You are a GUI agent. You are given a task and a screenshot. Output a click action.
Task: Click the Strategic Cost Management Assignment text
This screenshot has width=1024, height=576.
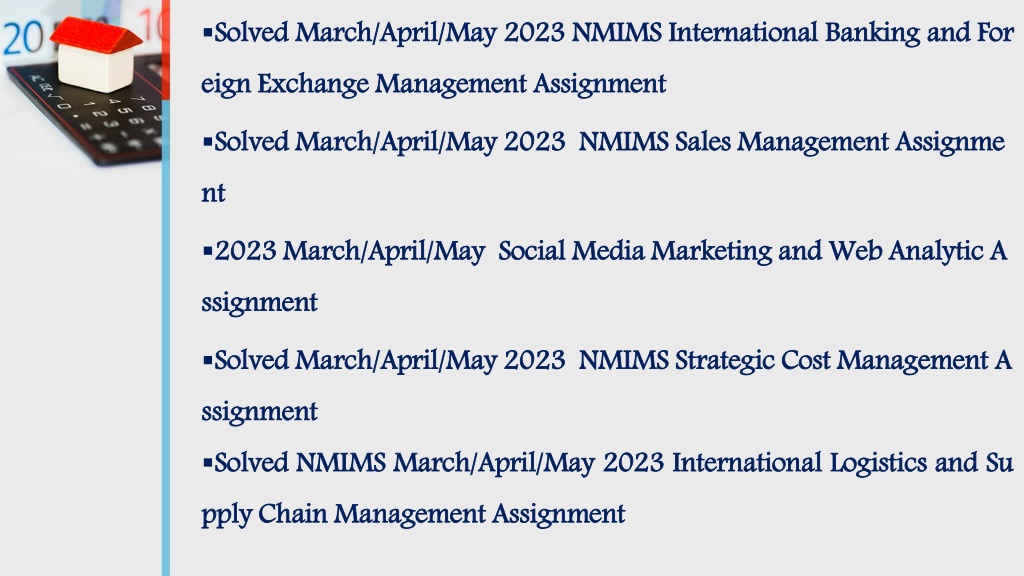(606, 386)
